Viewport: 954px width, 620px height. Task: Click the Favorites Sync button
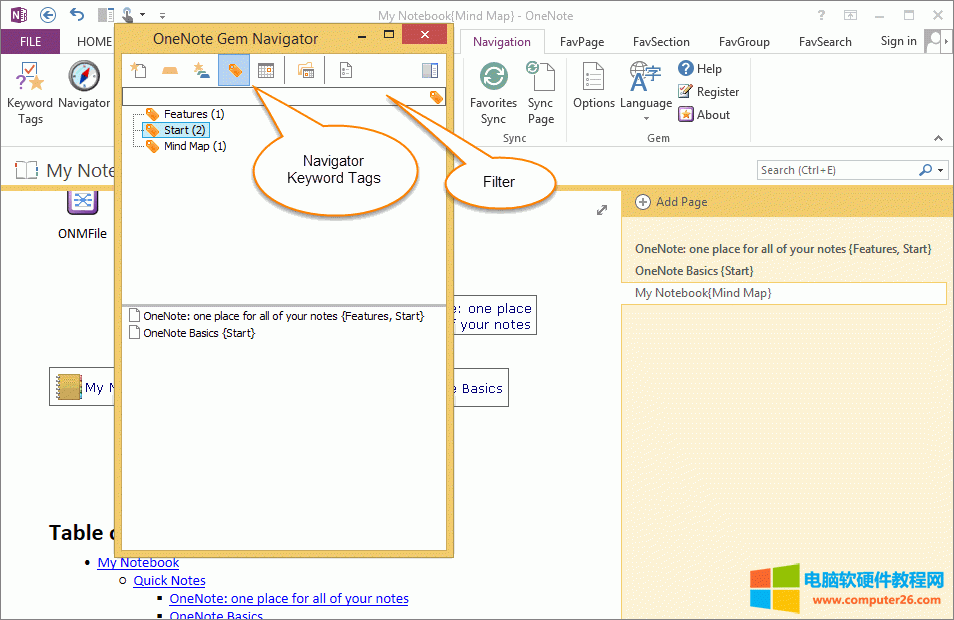click(x=493, y=92)
